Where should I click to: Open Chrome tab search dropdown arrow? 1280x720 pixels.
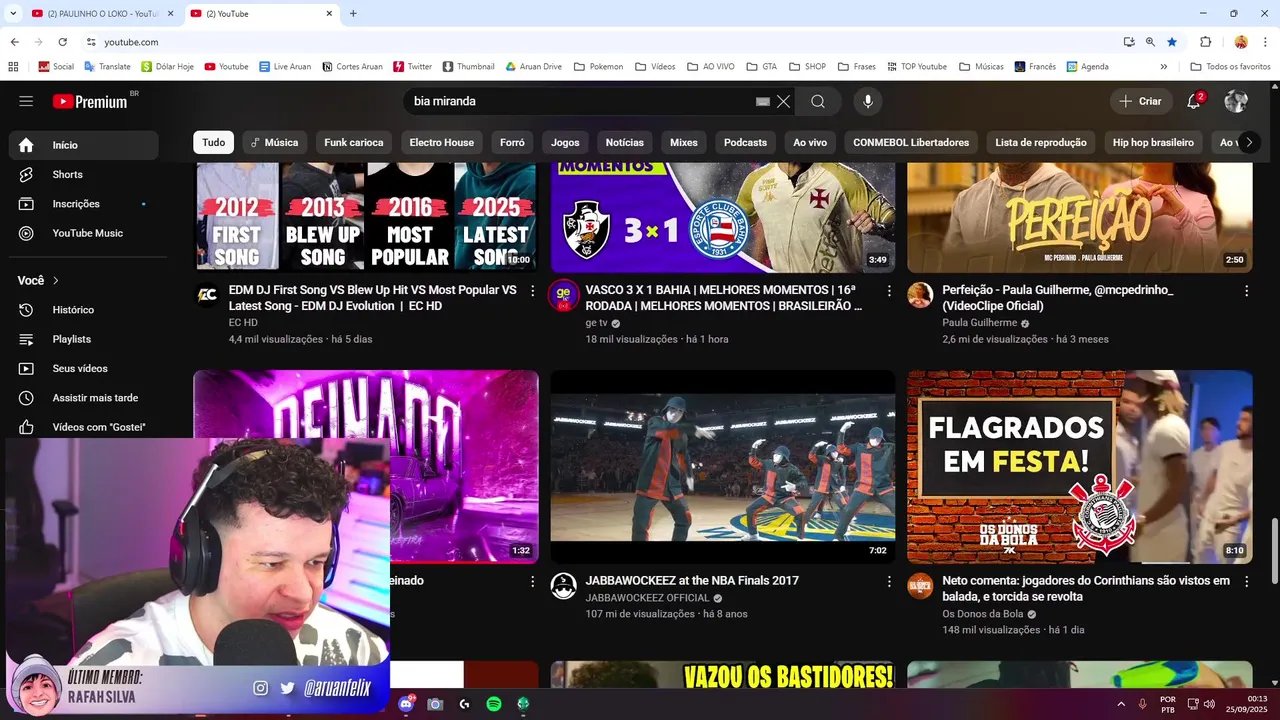coord(12,14)
